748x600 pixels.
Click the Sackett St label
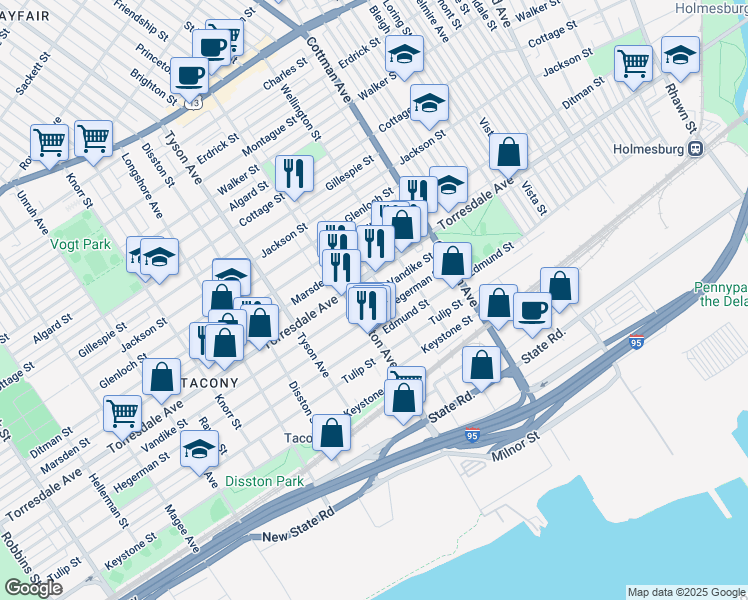[32, 73]
